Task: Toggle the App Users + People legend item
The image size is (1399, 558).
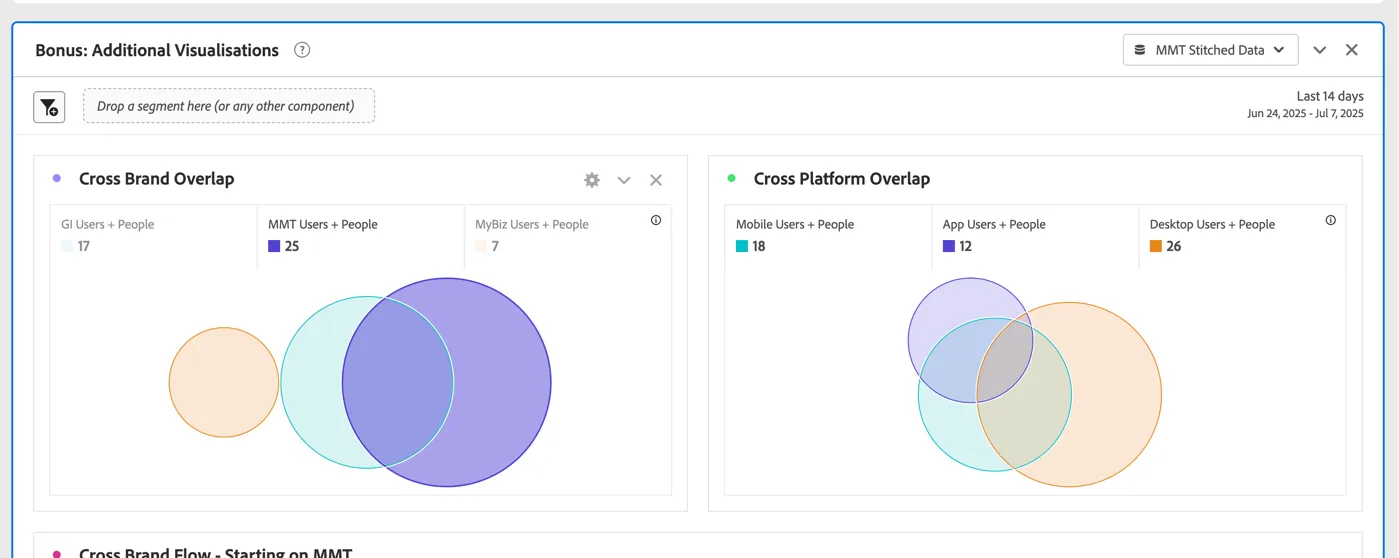Action: pyautogui.click(x=1035, y=236)
